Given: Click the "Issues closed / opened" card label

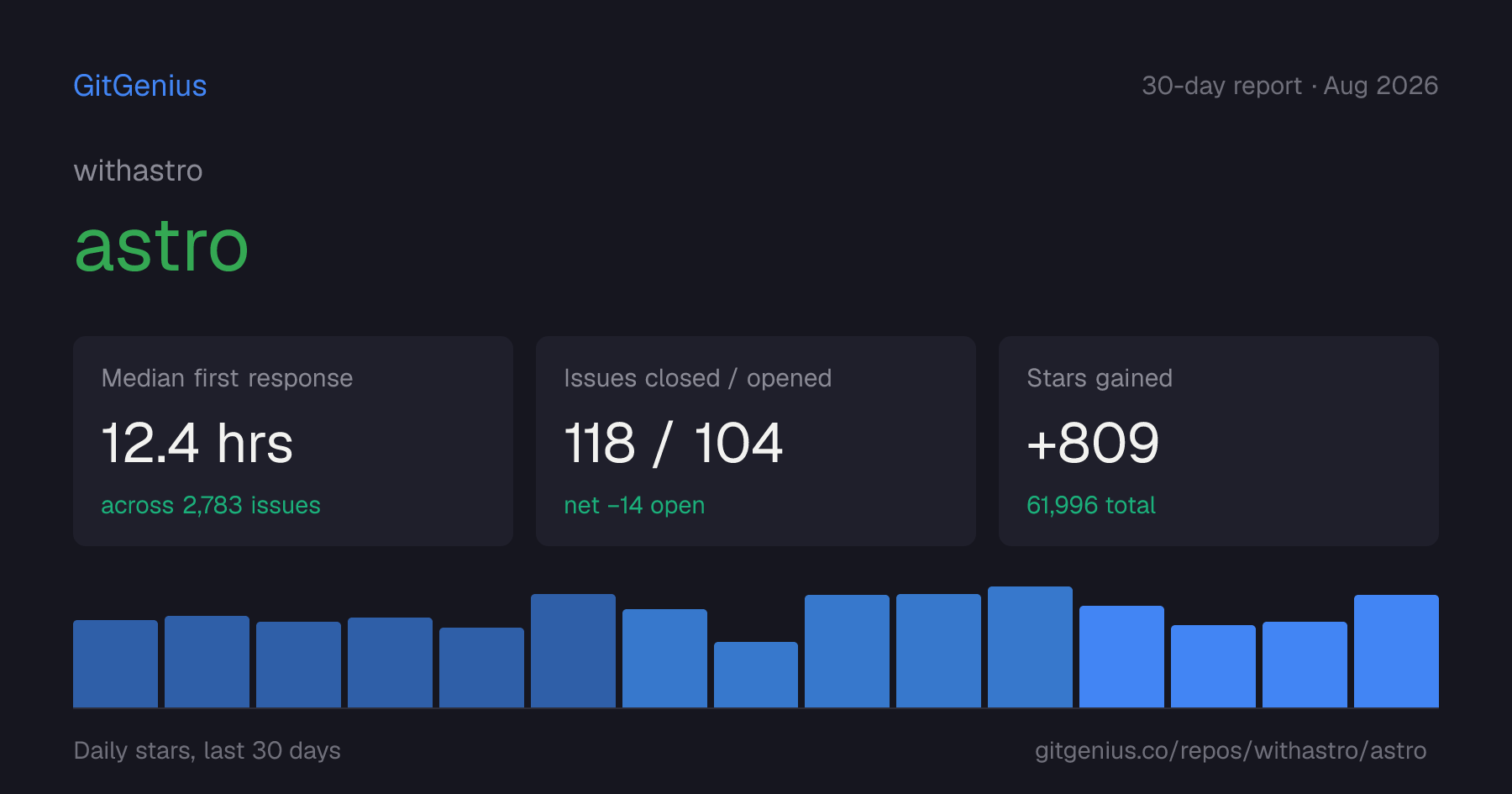Looking at the screenshot, I should click(x=697, y=378).
